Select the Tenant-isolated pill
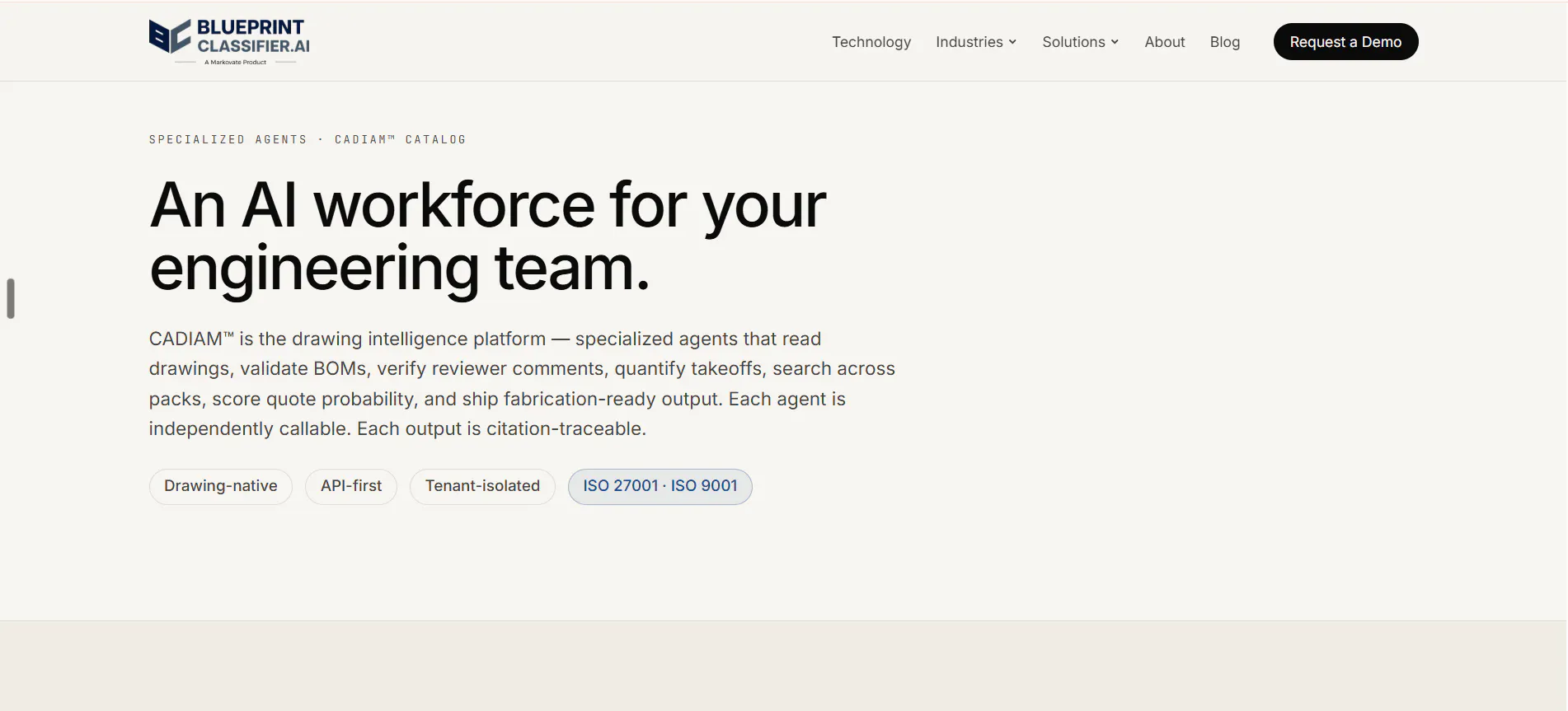This screenshot has height=711, width=1568. [482, 486]
